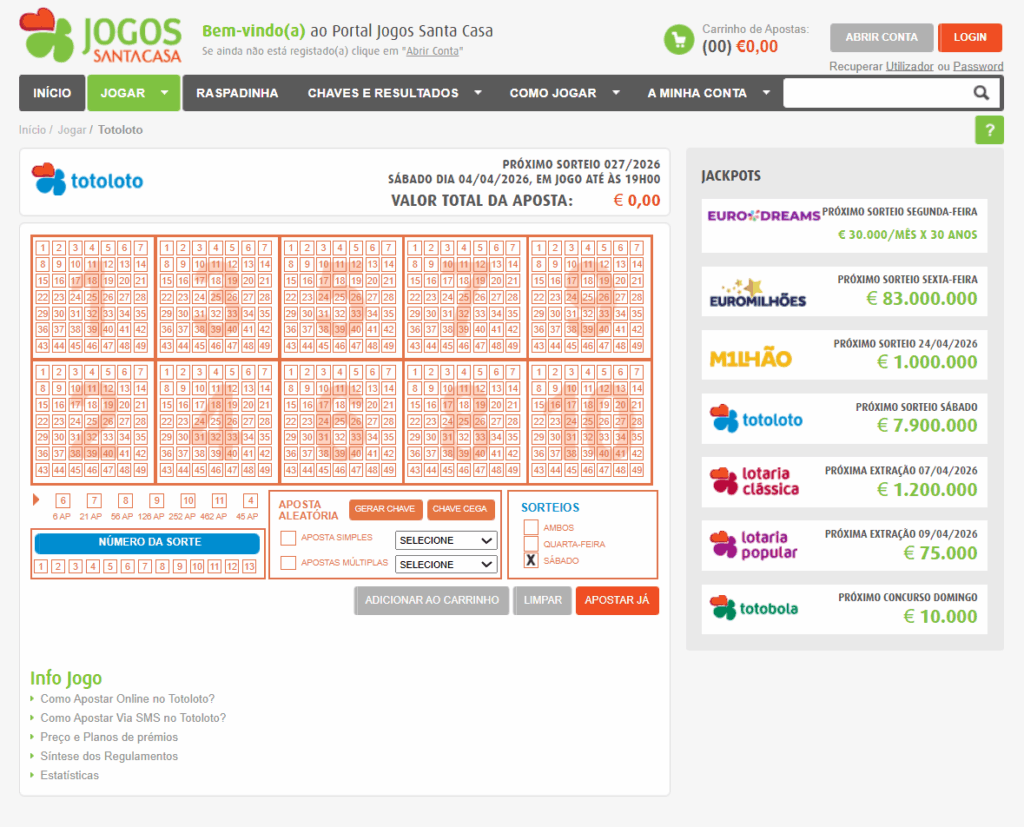Open SELECIONE dropdown for APOSTAS MÚLTIPLAS
This screenshot has width=1024, height=827.
pyautogui.click(x=445, y=564)
